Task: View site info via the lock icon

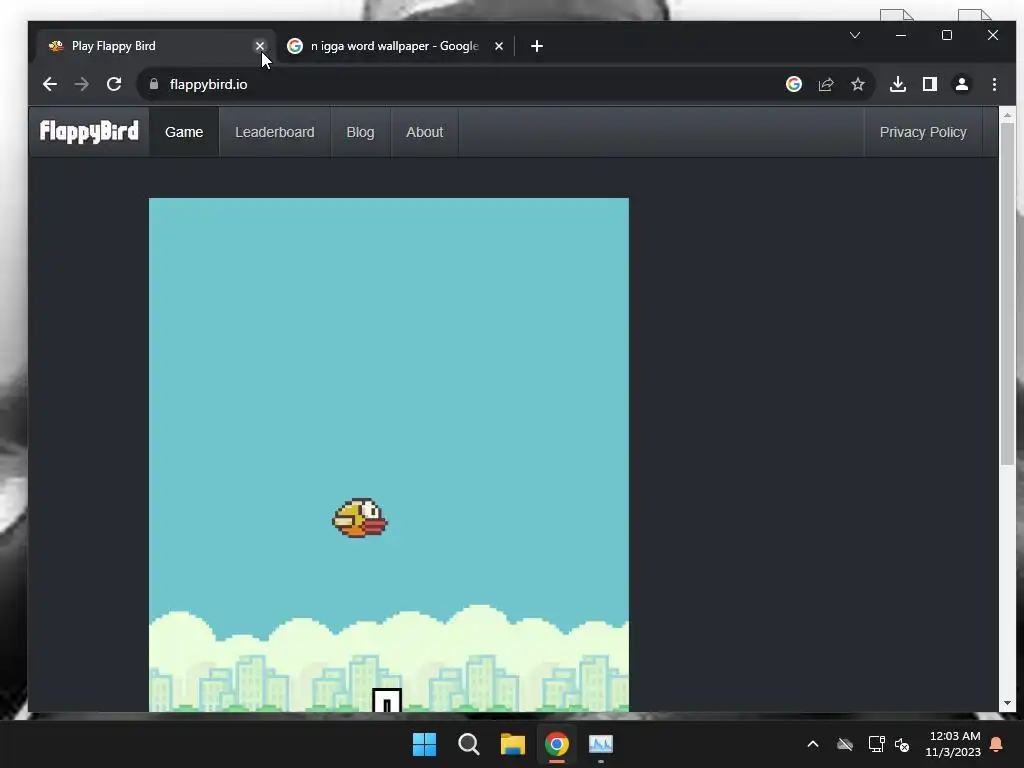Action: coord(153,84)
